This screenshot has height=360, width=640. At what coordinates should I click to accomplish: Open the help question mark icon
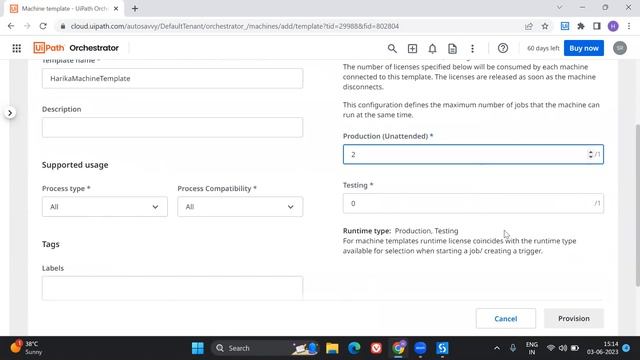[x=503, y=48]
